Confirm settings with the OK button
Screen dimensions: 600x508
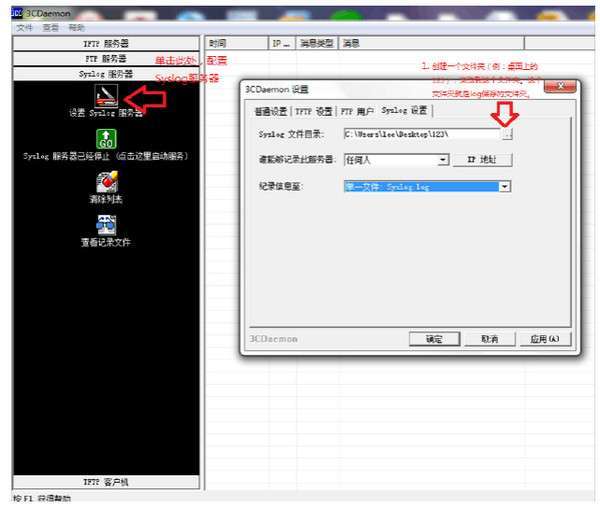point(434,339)
